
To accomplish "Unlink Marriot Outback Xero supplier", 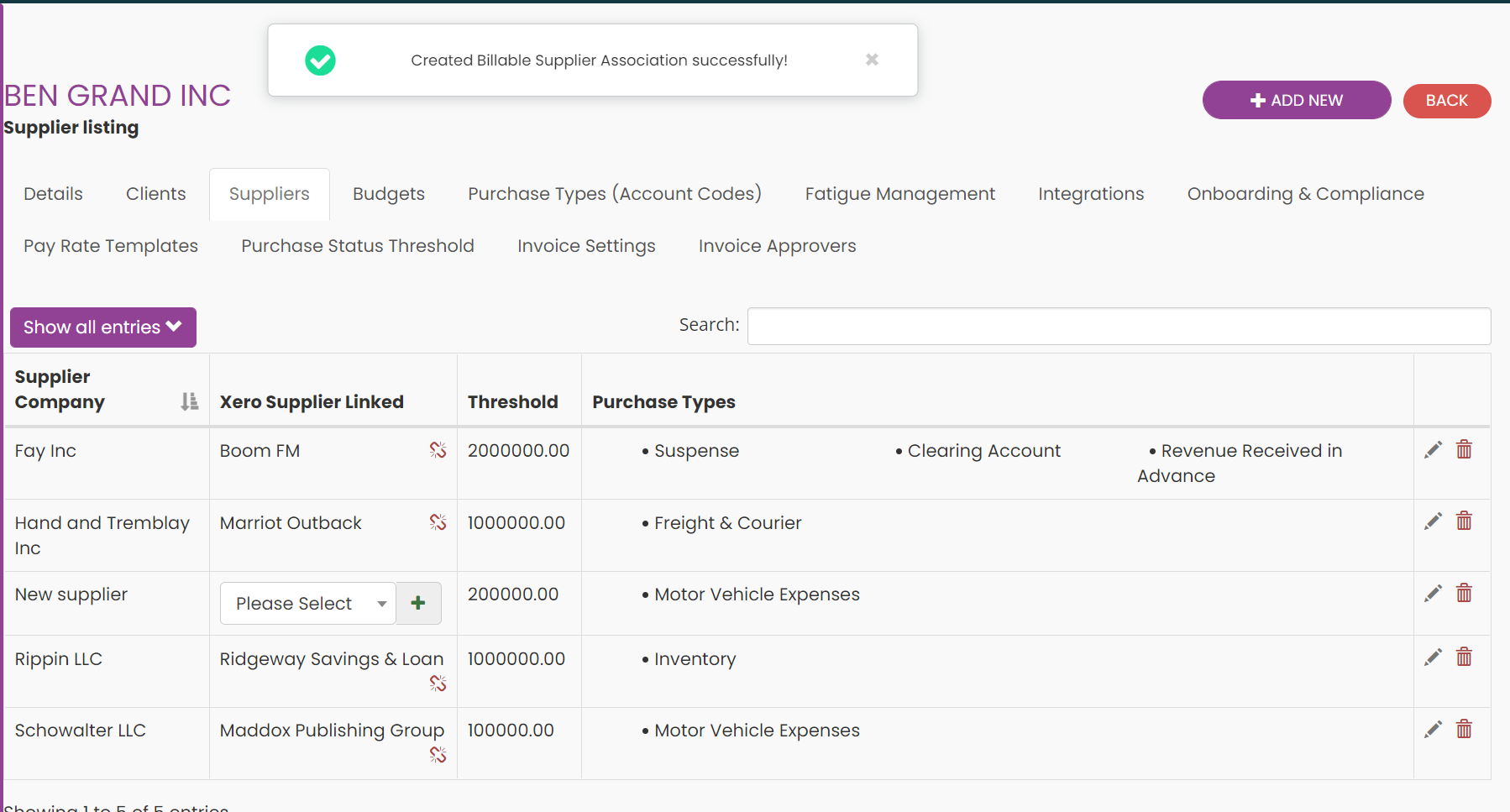I will tap(438, 522).
